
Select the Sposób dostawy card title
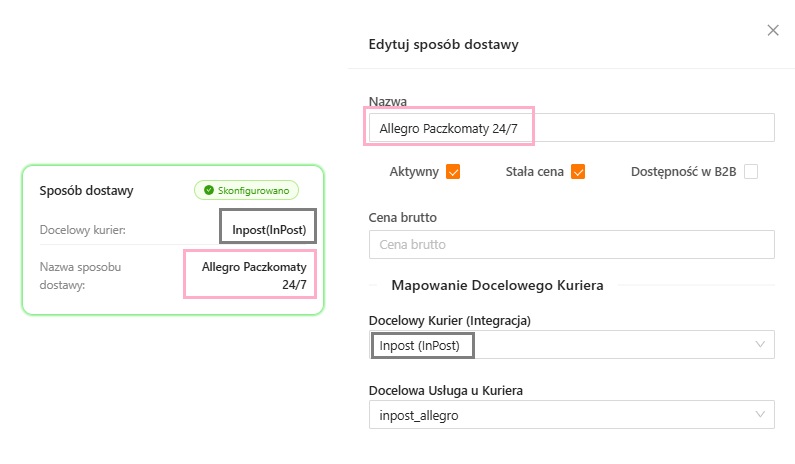[x=86, y=190]
